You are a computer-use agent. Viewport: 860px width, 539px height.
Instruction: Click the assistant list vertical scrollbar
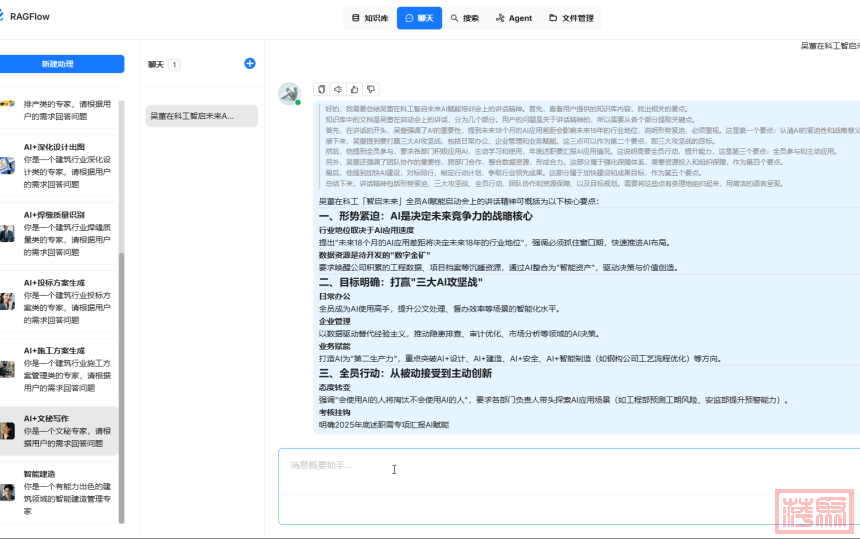click(122, 380)
